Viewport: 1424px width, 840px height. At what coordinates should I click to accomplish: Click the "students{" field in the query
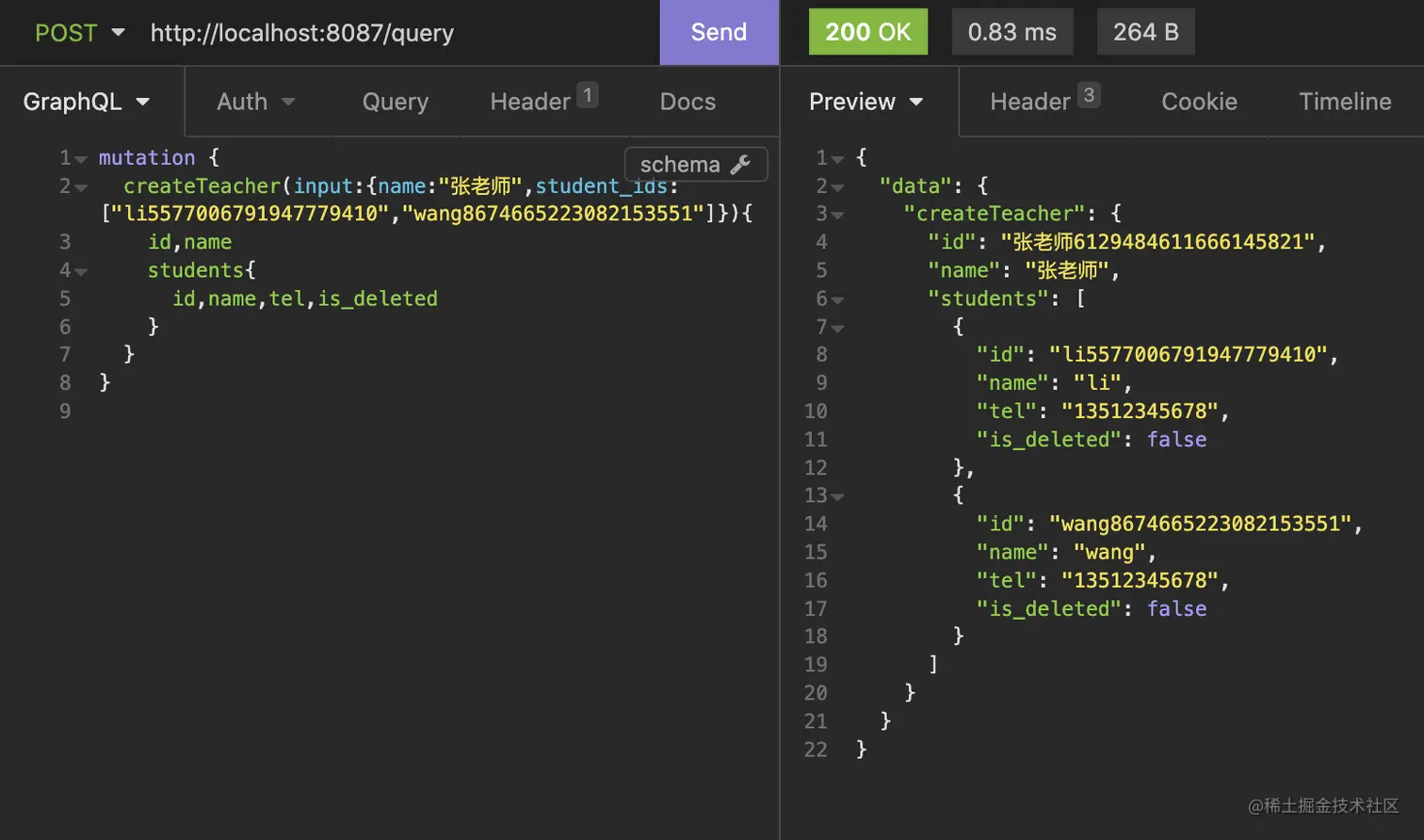point(202,270)
